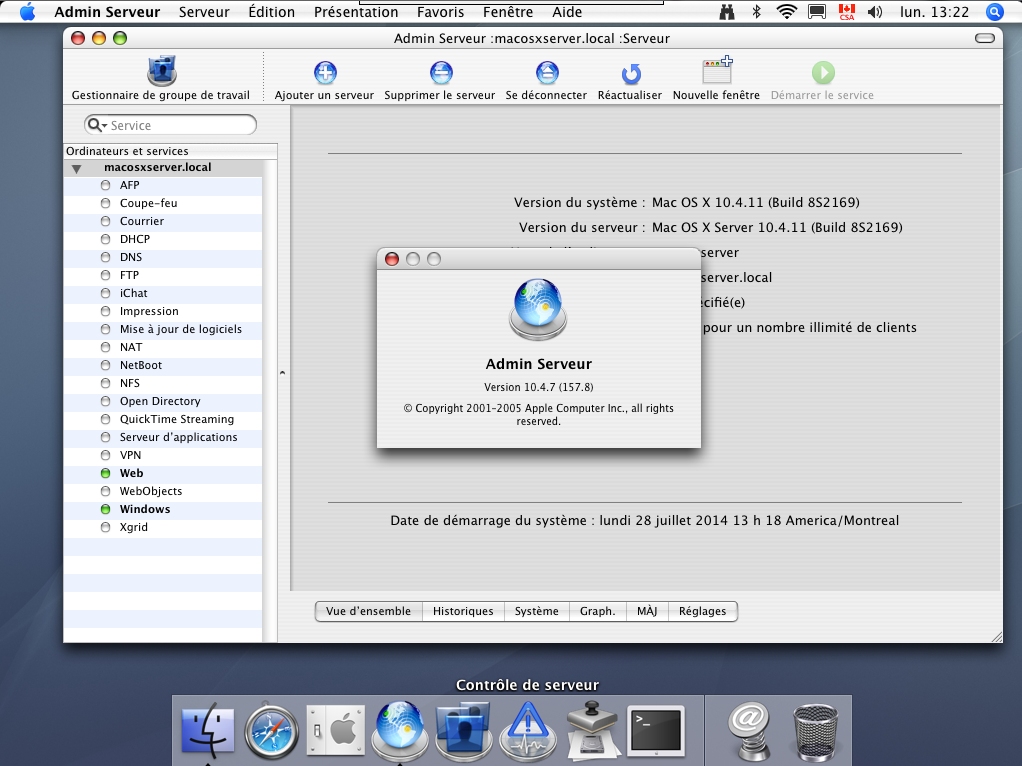1022x766 pixels.
Task: Toggle the toolbar with the pill button
Action: point(984,38)
